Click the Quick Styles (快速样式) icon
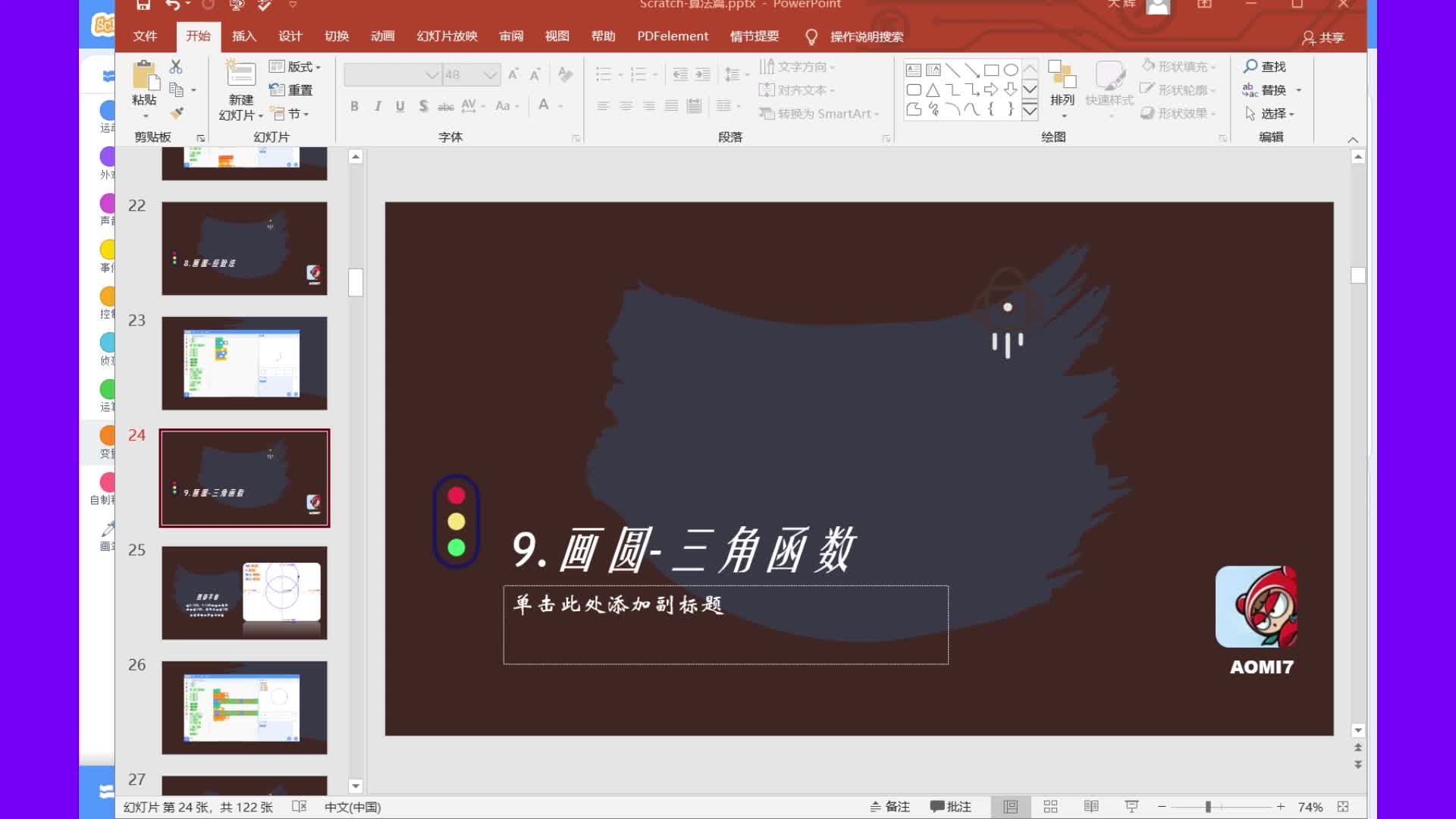1456x819 pixels. (1109, 75)
